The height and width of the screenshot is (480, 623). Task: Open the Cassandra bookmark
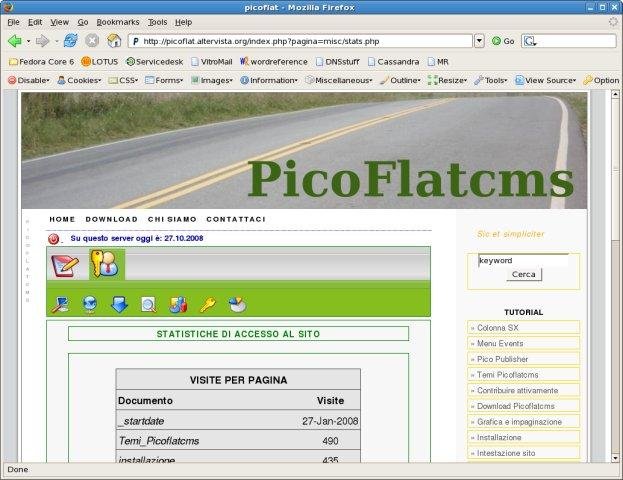[393, 62]
